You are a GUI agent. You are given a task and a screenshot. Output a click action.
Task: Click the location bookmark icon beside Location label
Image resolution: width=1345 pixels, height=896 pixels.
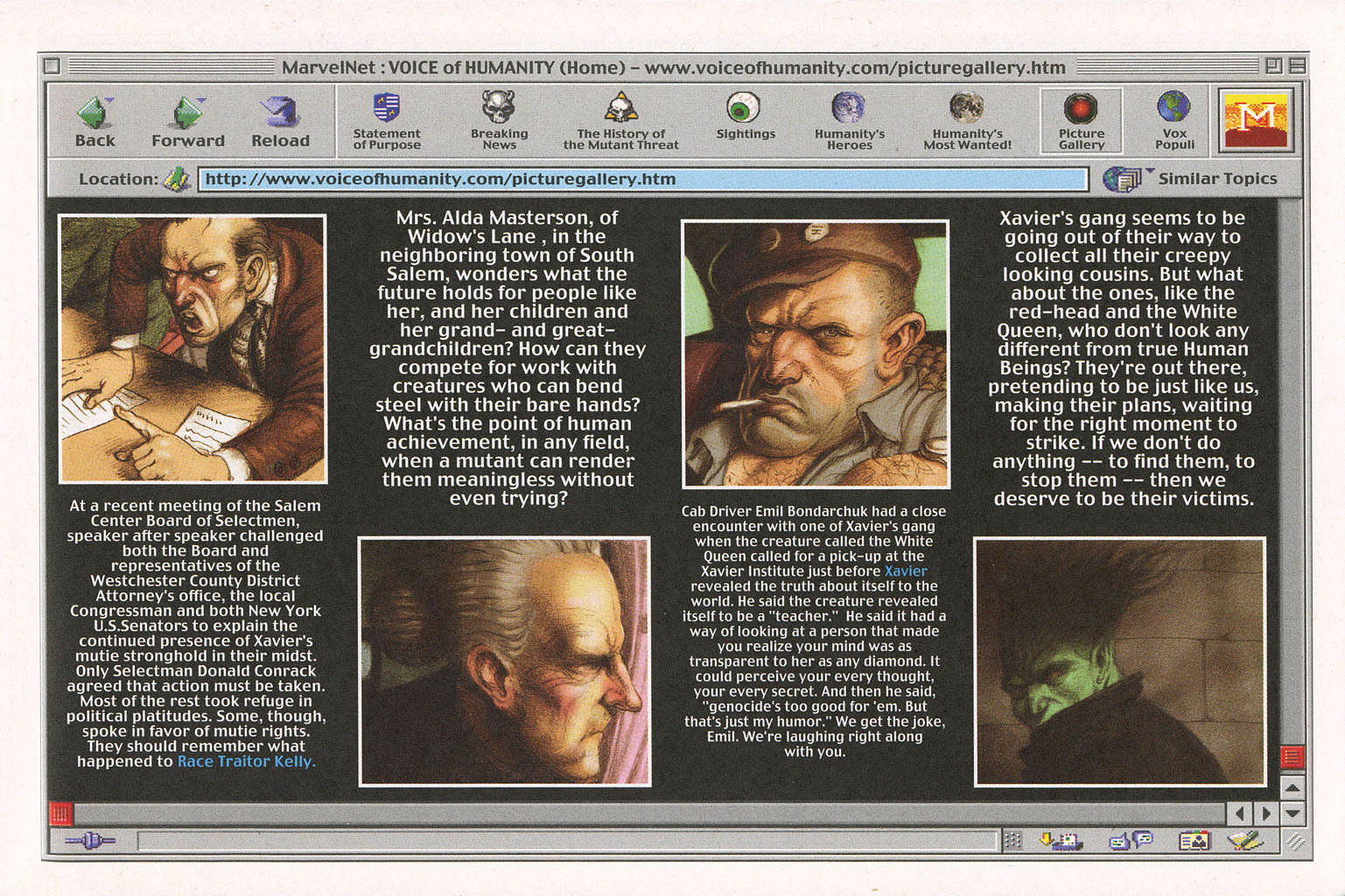(x=177, y=179)
